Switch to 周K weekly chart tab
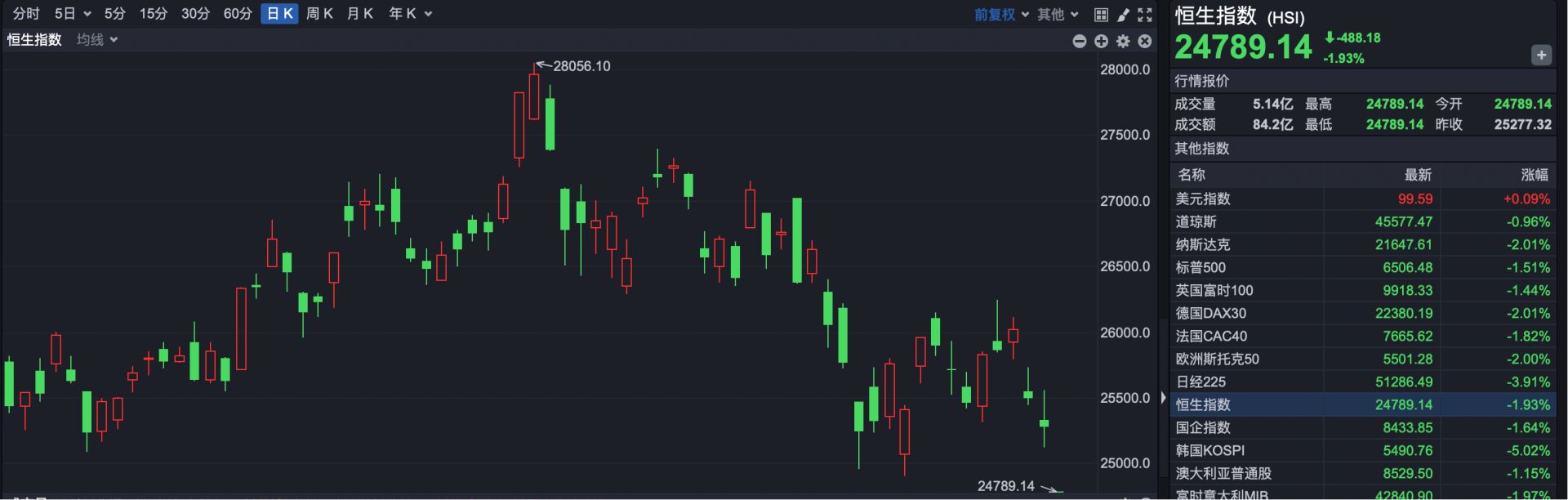Screen dimensions: 1568x500 319,14
